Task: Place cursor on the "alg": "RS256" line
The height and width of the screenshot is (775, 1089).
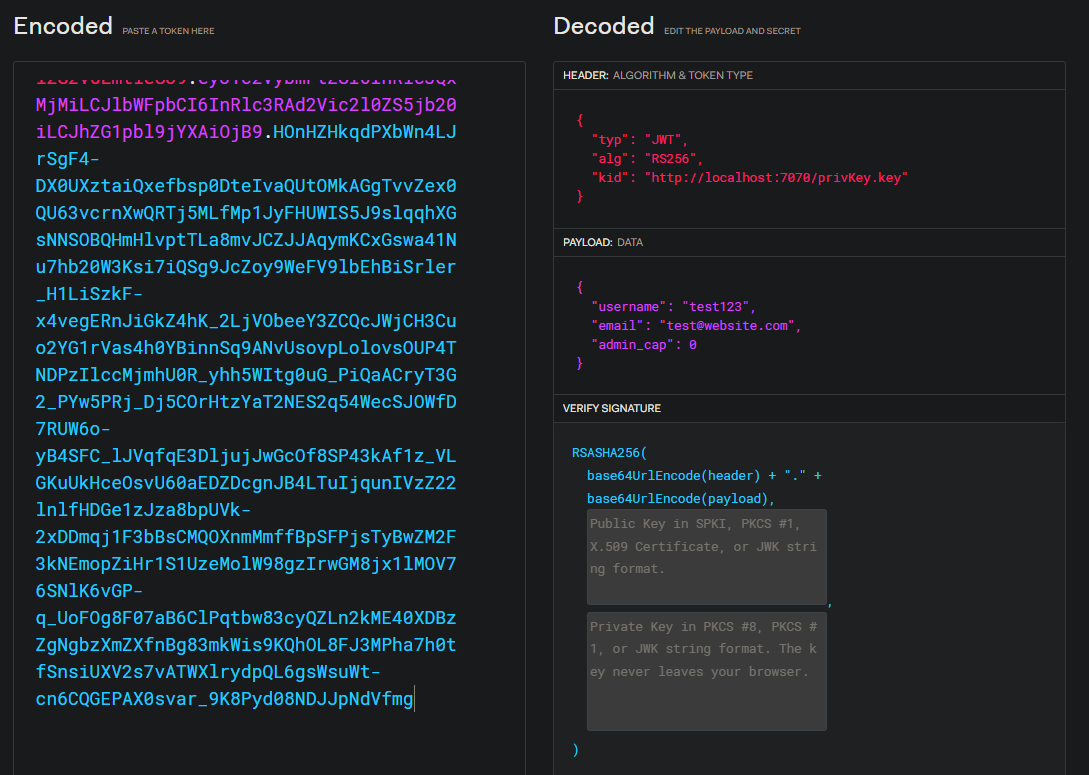Action: coord(647,158)
